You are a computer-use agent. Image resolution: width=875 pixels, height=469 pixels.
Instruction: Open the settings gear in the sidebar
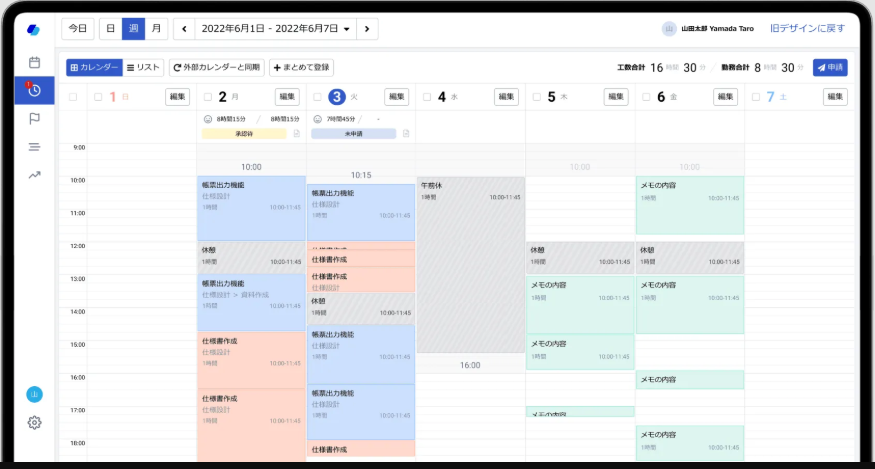[x=34, y=422]
